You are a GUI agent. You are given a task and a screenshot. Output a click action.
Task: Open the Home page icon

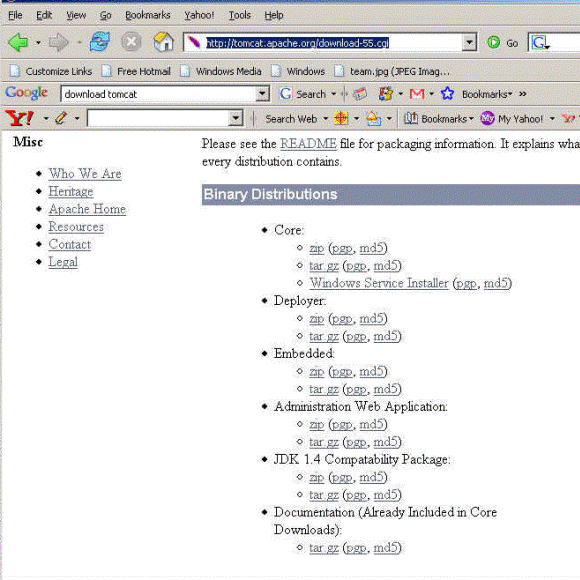click(x=163, y=42)
